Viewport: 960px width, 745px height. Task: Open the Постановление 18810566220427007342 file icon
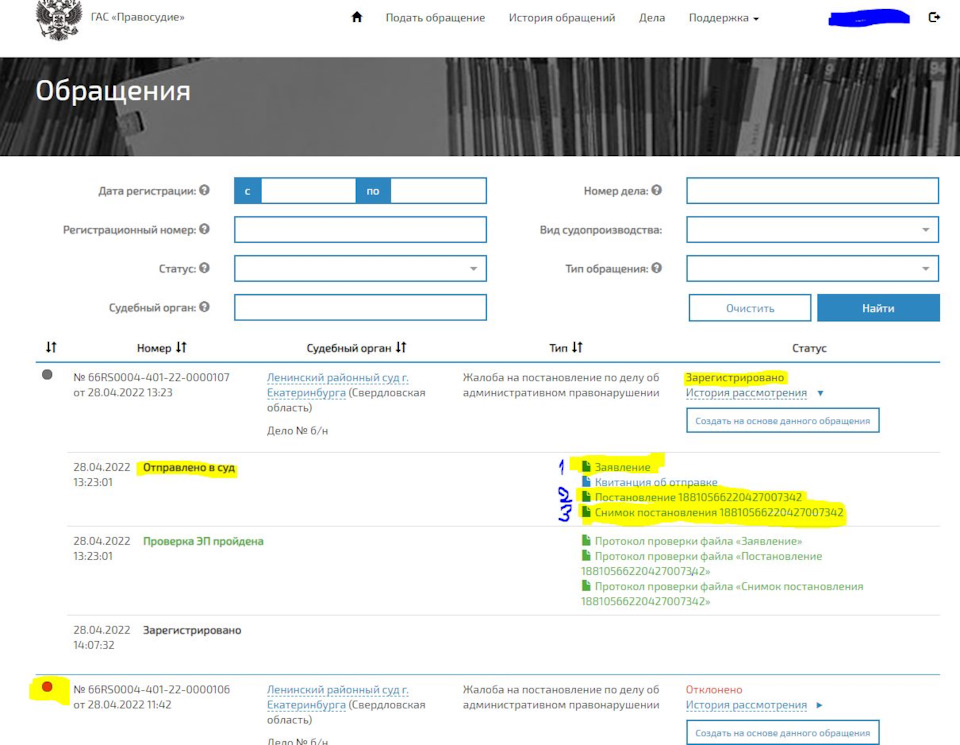[x=586, y=496]
